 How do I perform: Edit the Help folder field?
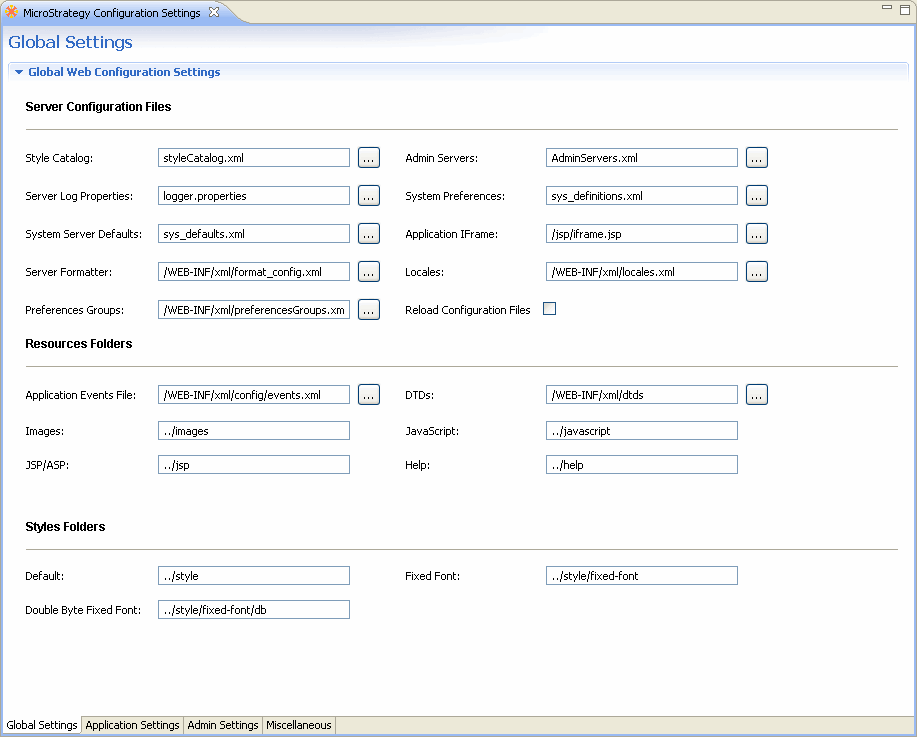pos(642,464)
